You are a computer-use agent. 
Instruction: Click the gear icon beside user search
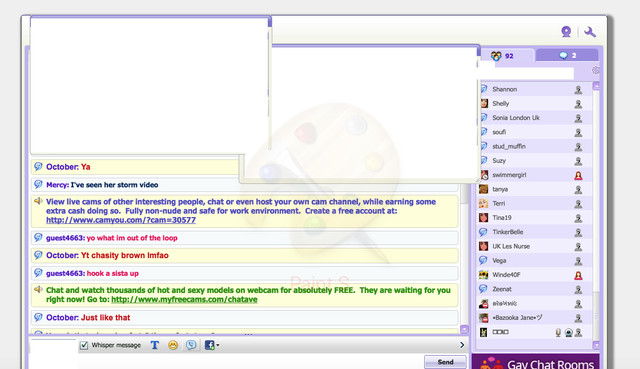point(596,70)
